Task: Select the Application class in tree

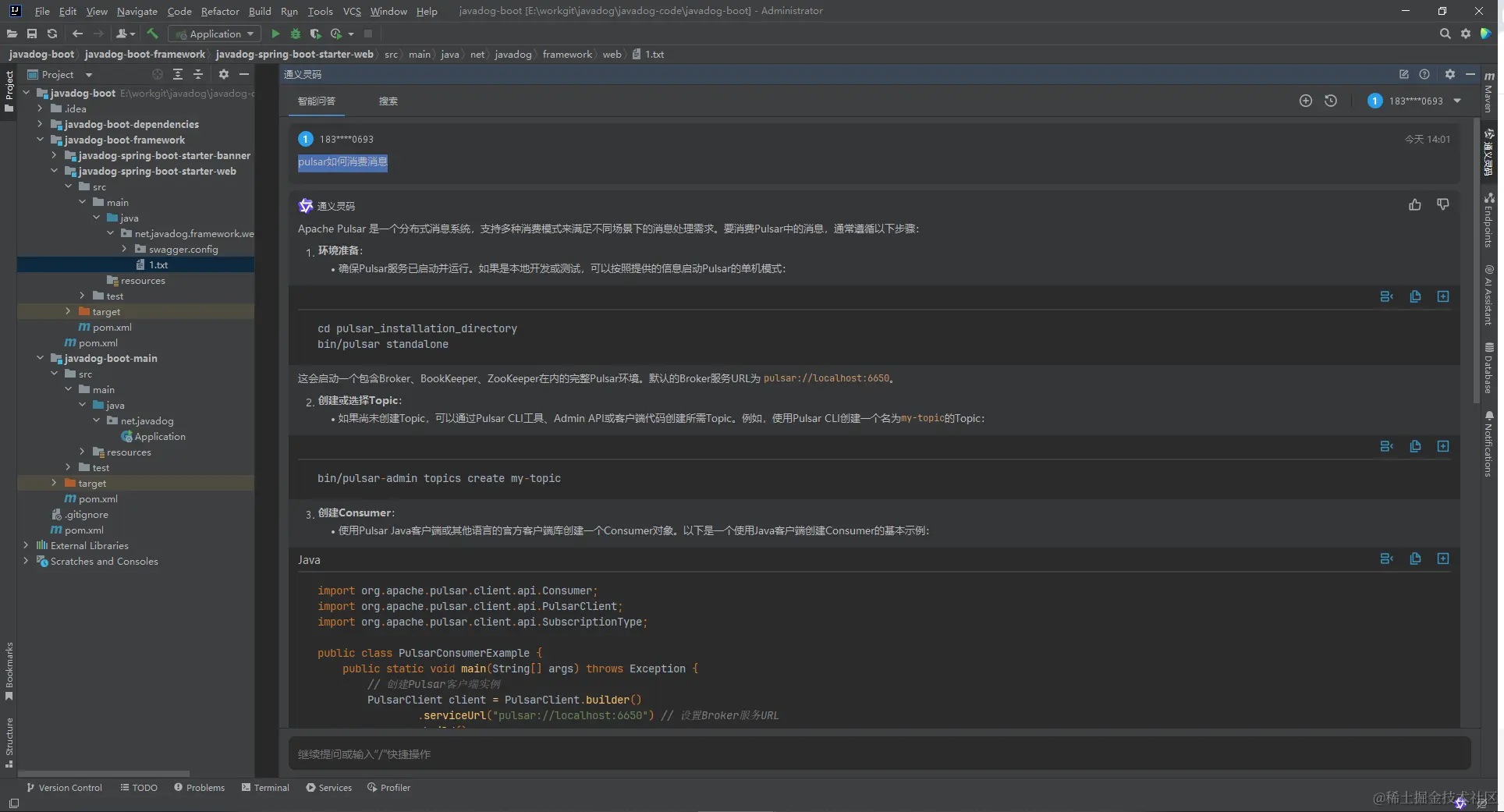Action: pos(160,436)
